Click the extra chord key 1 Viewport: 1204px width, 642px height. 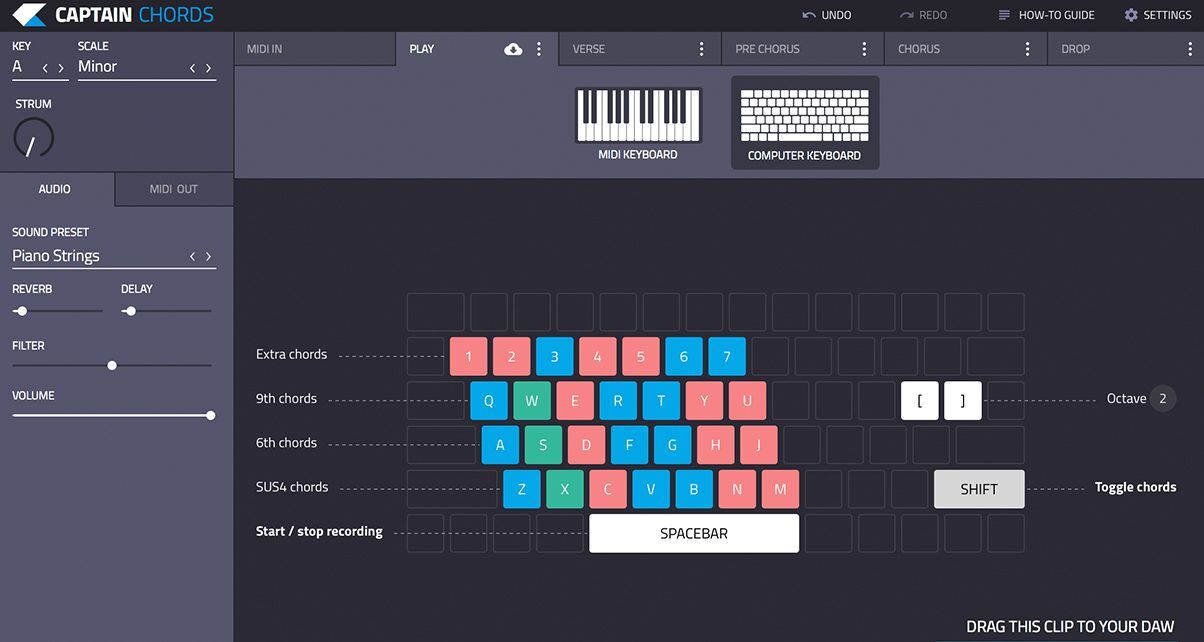(469, 356)
